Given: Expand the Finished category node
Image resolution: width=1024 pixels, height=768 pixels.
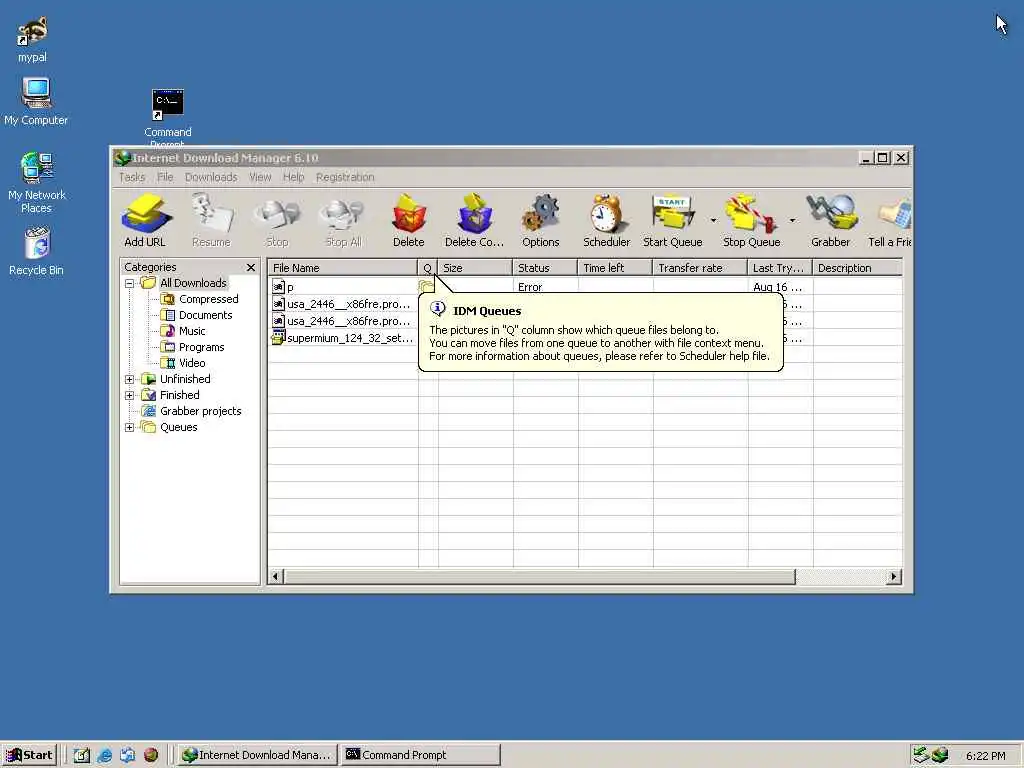Looking at the screenshot, I should (x=129, y=395).
